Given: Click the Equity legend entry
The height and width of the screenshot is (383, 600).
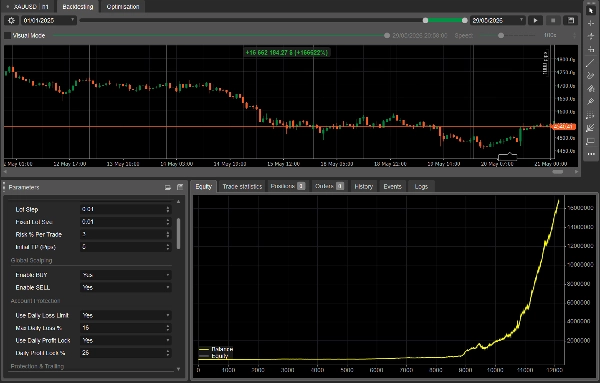Looking at the screenshot, I should coord(214,356).
